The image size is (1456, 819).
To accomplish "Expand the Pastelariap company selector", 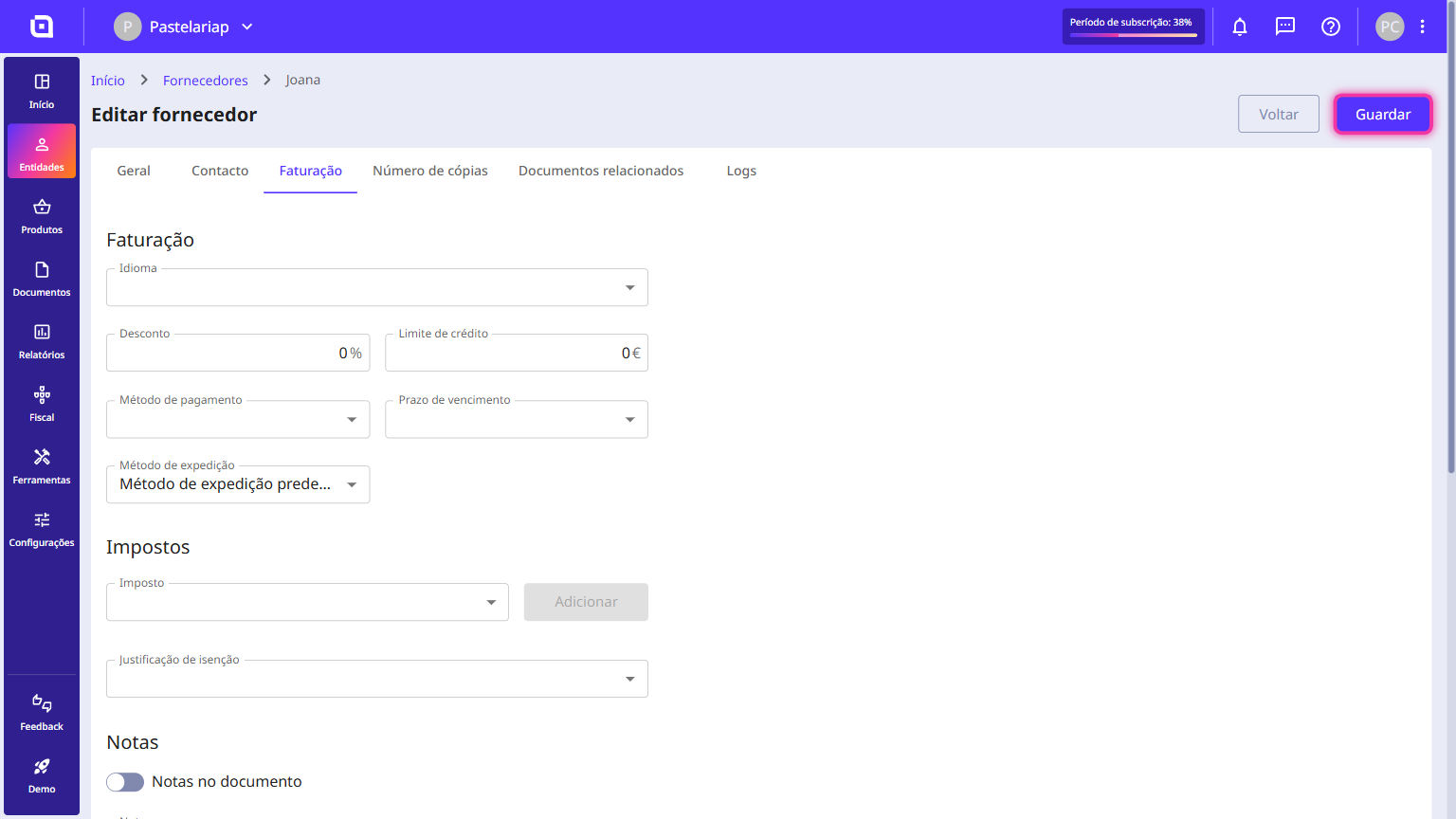I will 247,27.
